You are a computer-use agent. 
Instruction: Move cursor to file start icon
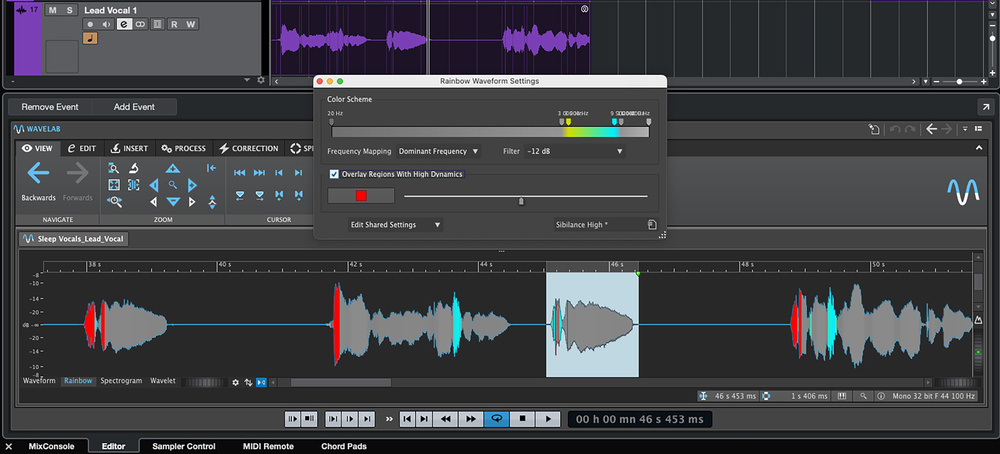pyautogui.click(x=240, y=173)
